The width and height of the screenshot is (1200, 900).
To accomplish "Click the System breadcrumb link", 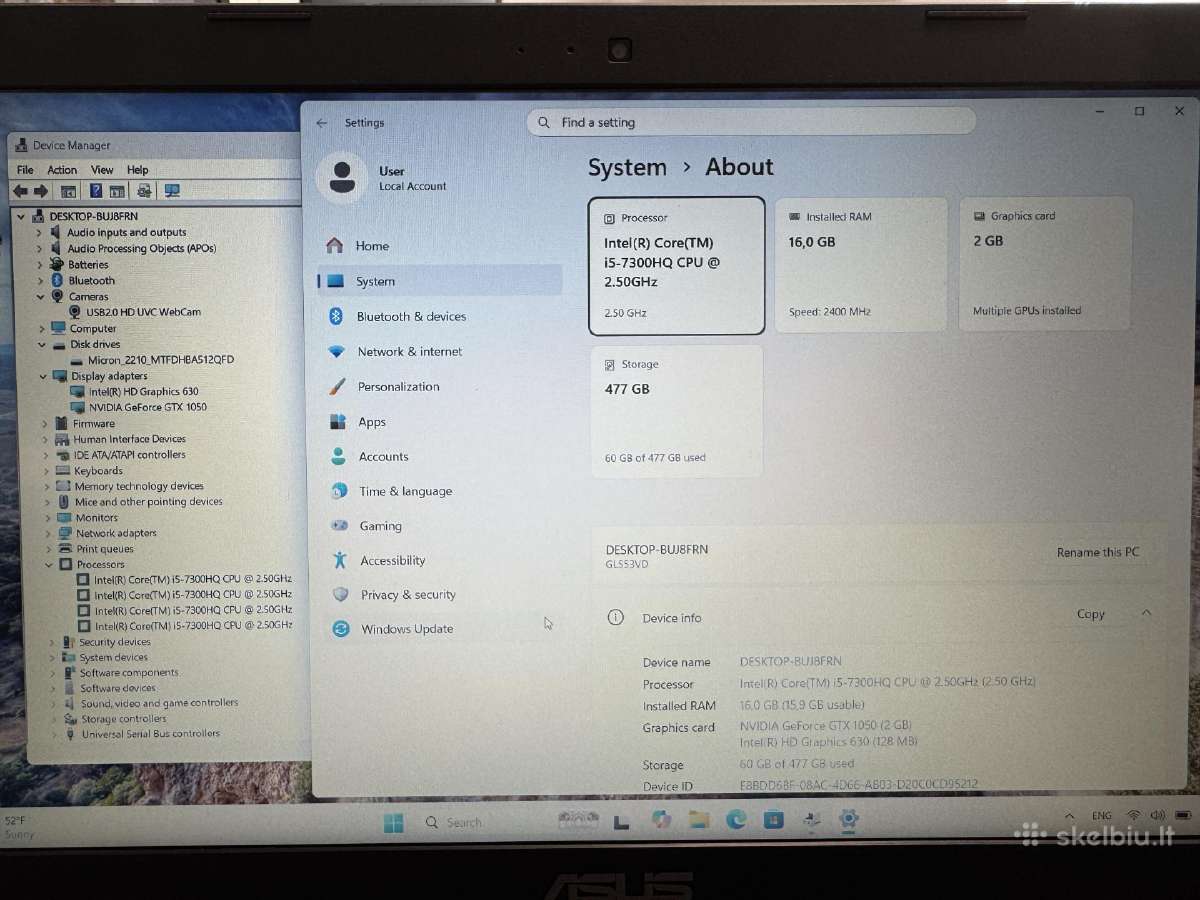I will tap(627, 167).
